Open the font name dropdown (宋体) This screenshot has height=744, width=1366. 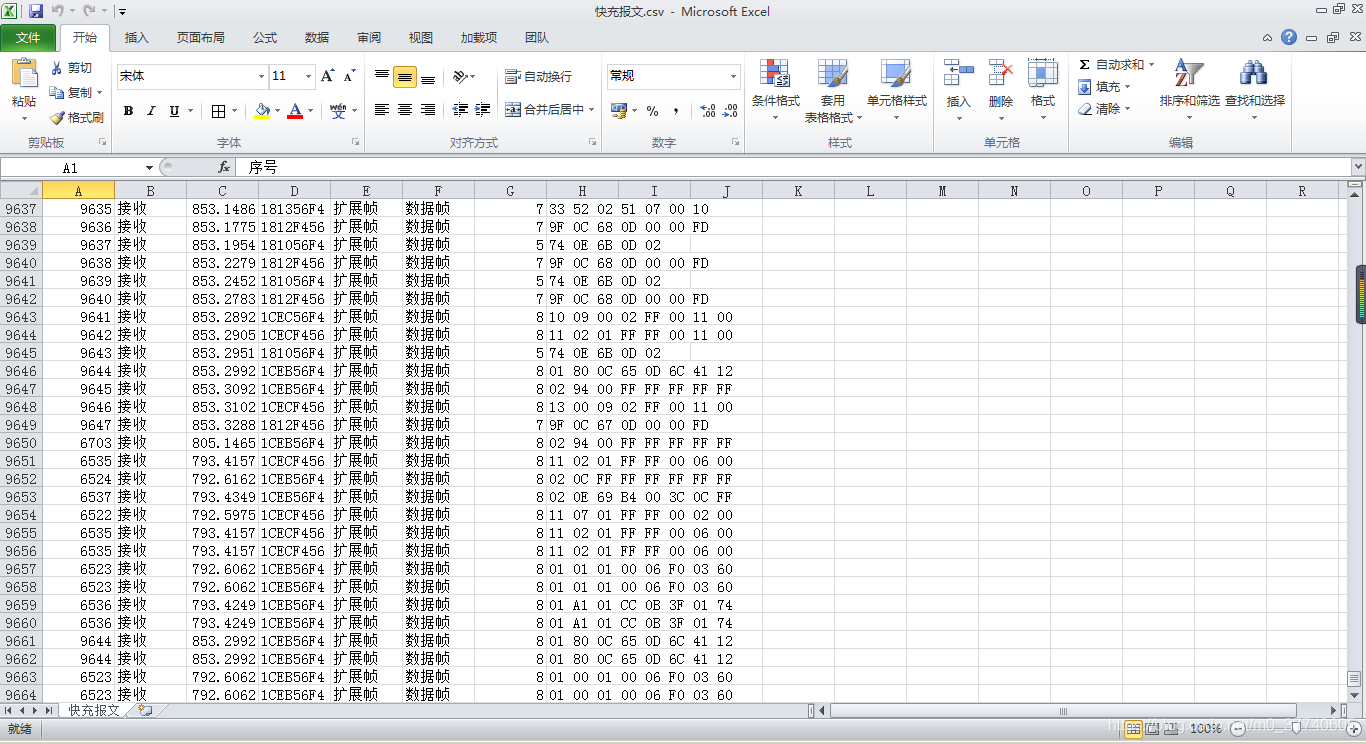(x=262, y=76)
